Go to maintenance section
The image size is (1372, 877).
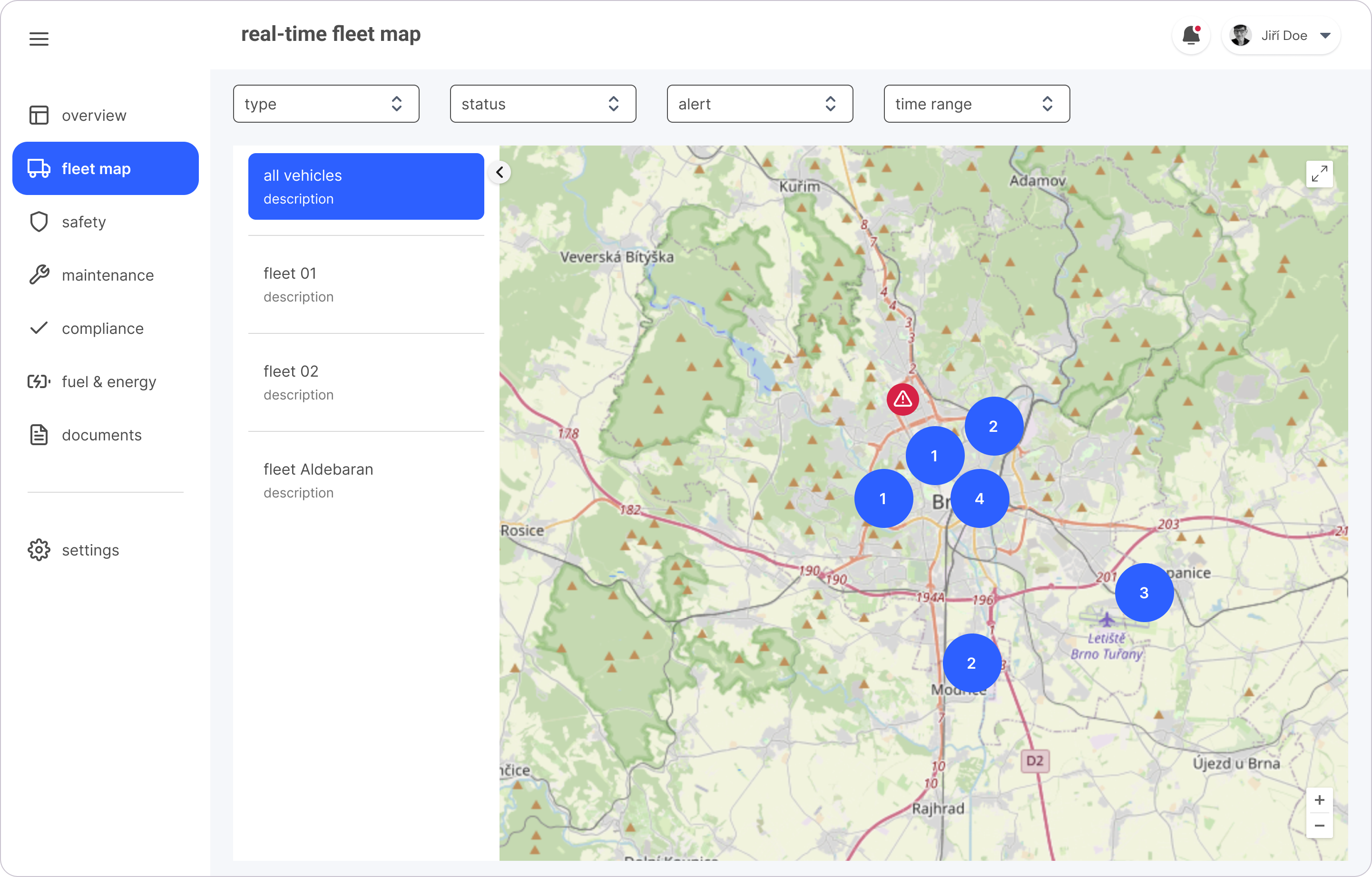point(107,275)
